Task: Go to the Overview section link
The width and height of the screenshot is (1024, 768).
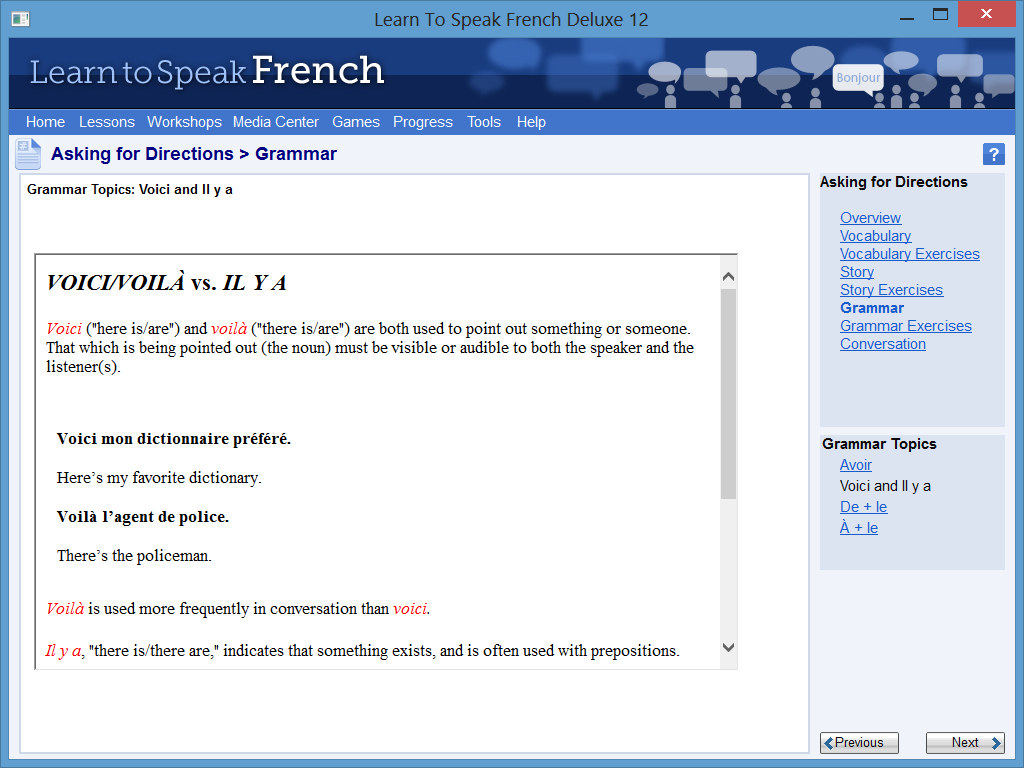Action: coord(870,218)
